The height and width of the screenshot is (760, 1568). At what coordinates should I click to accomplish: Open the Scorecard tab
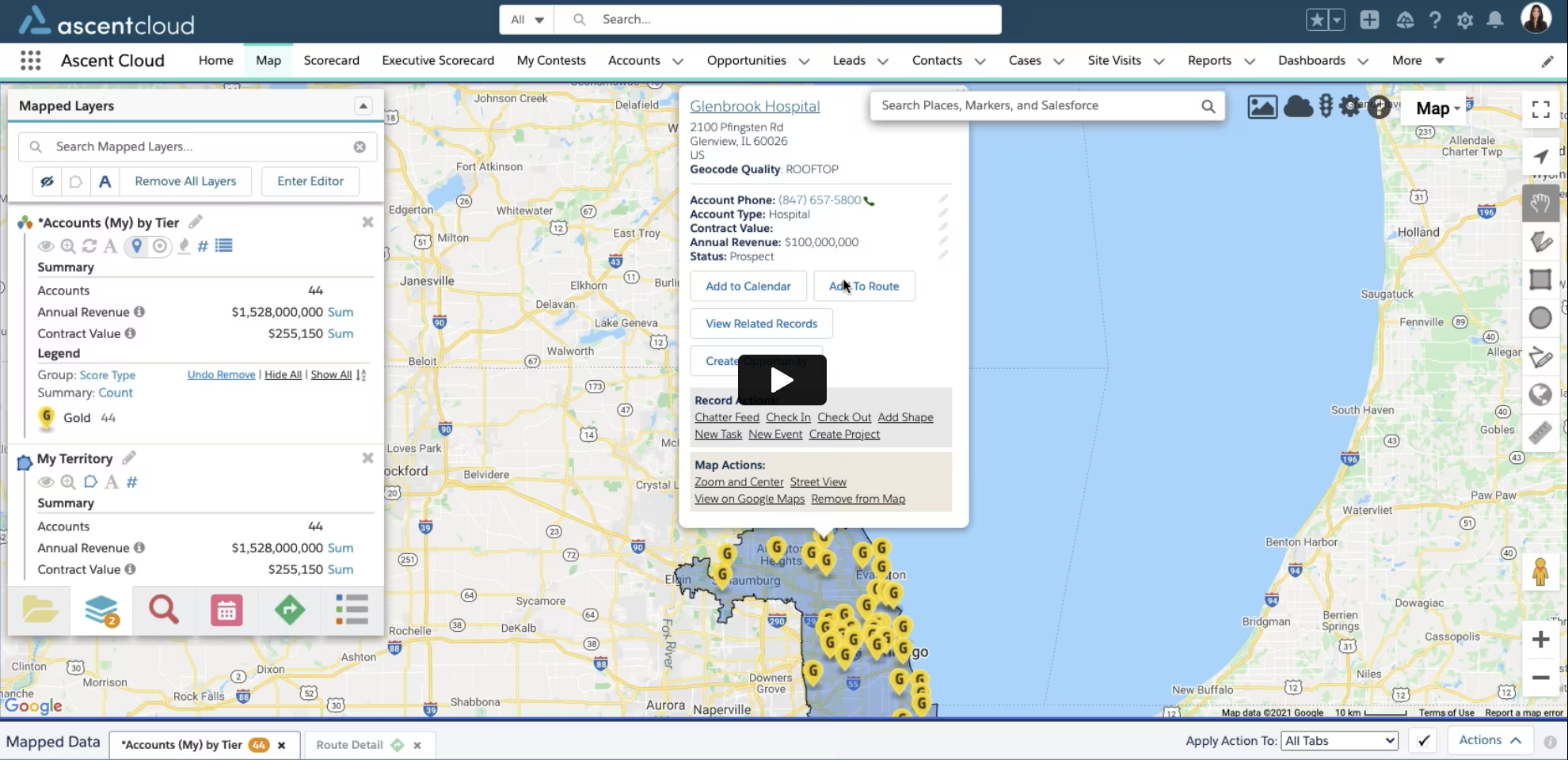(331, 60)
